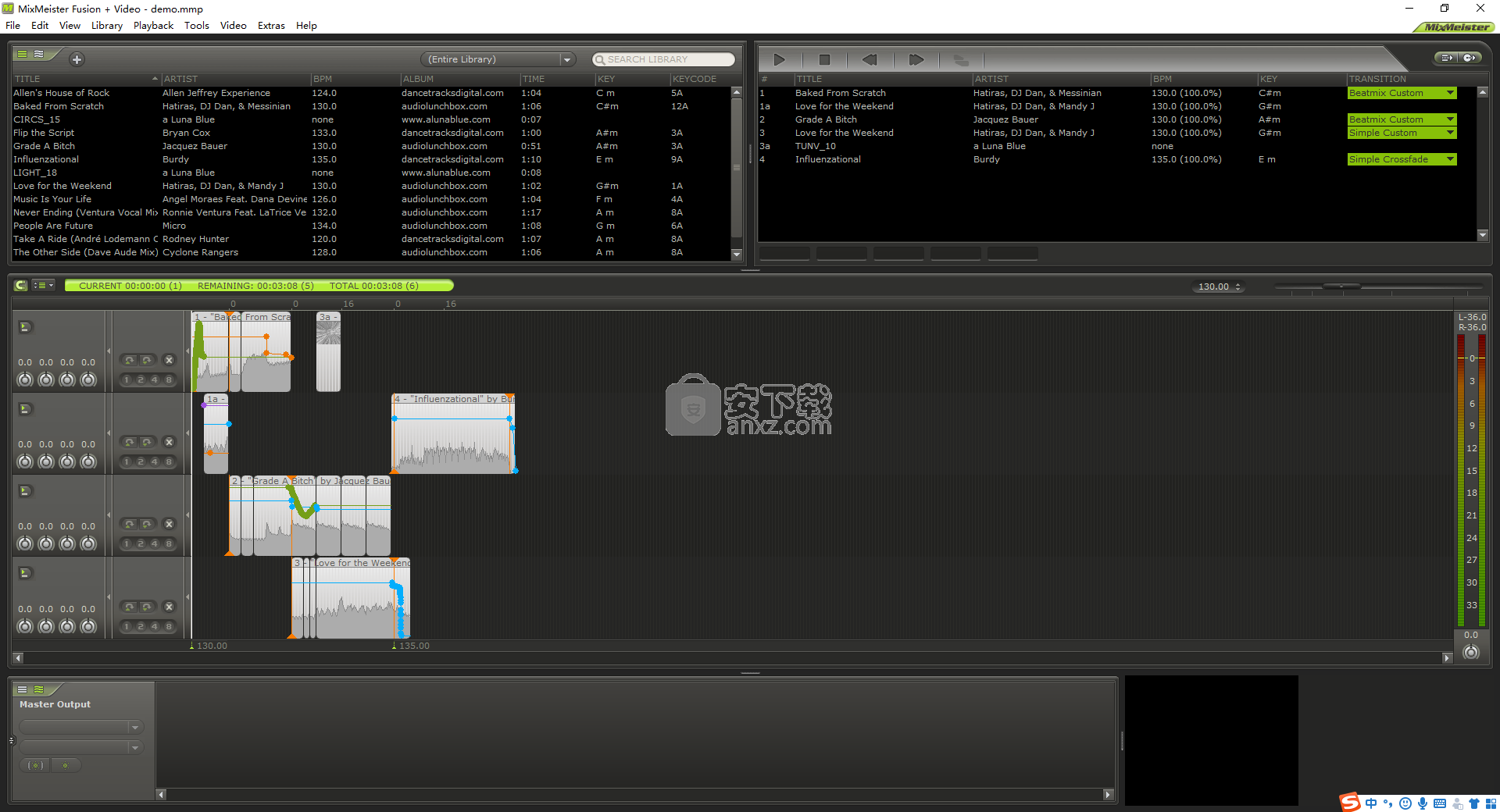Open the Playback menu
Image resolution: width=1500 pixels, height=812 pixels.
coord(153,26)
